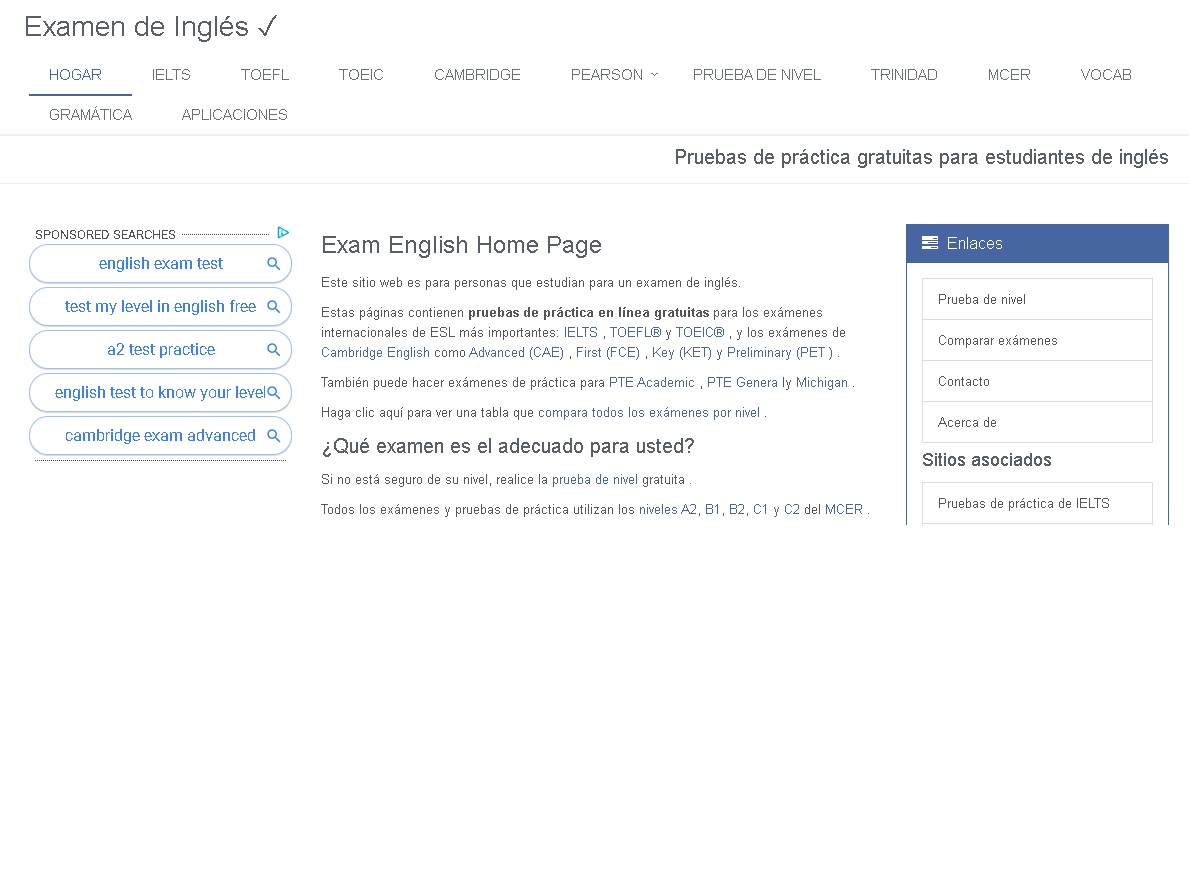Click search icon on 'cambridge exam advanced'
This screenshot has height=884, width=1189.
[273, 436]
